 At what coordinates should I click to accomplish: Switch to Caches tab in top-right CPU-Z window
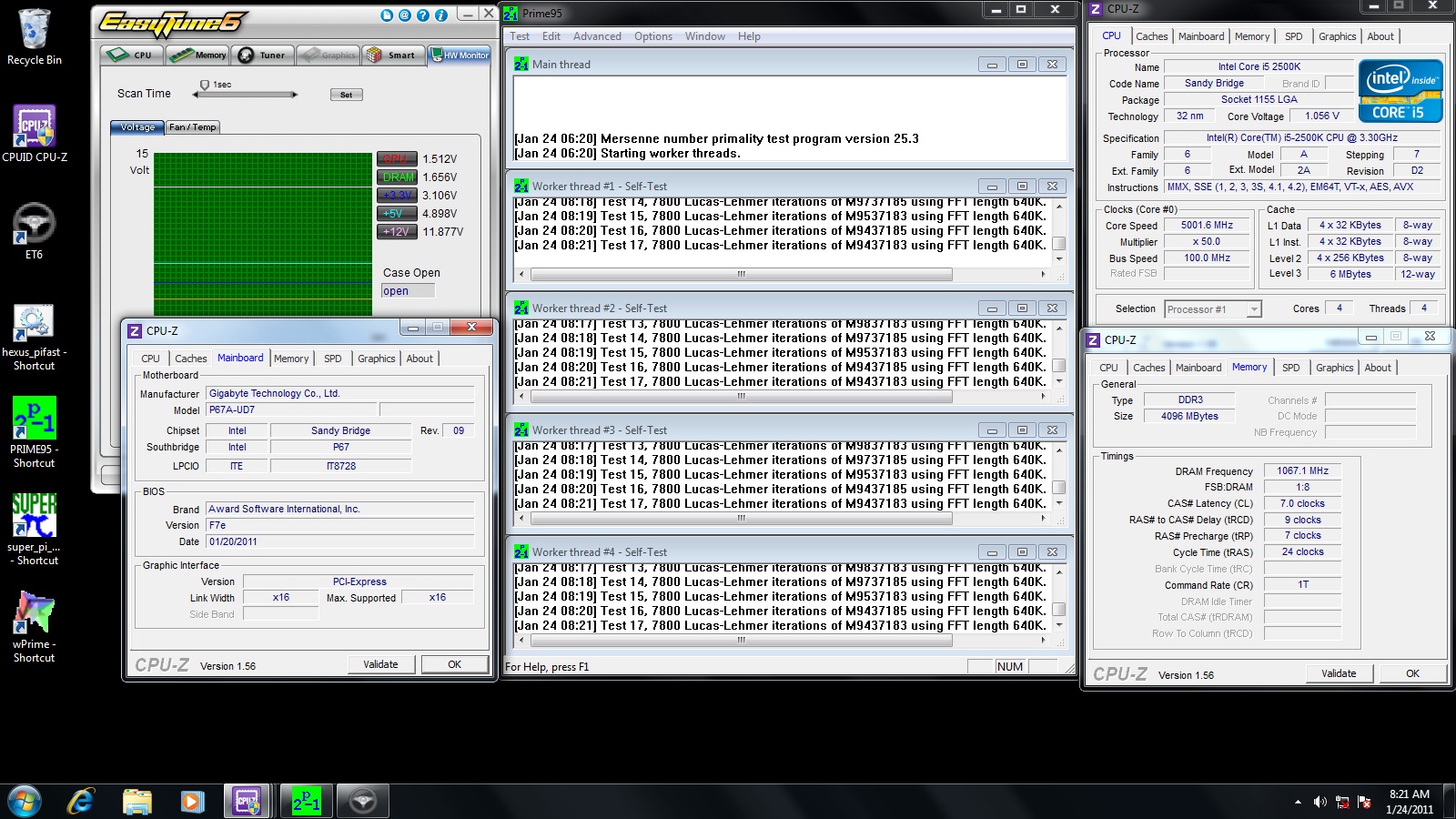(x=1151, y=36)
